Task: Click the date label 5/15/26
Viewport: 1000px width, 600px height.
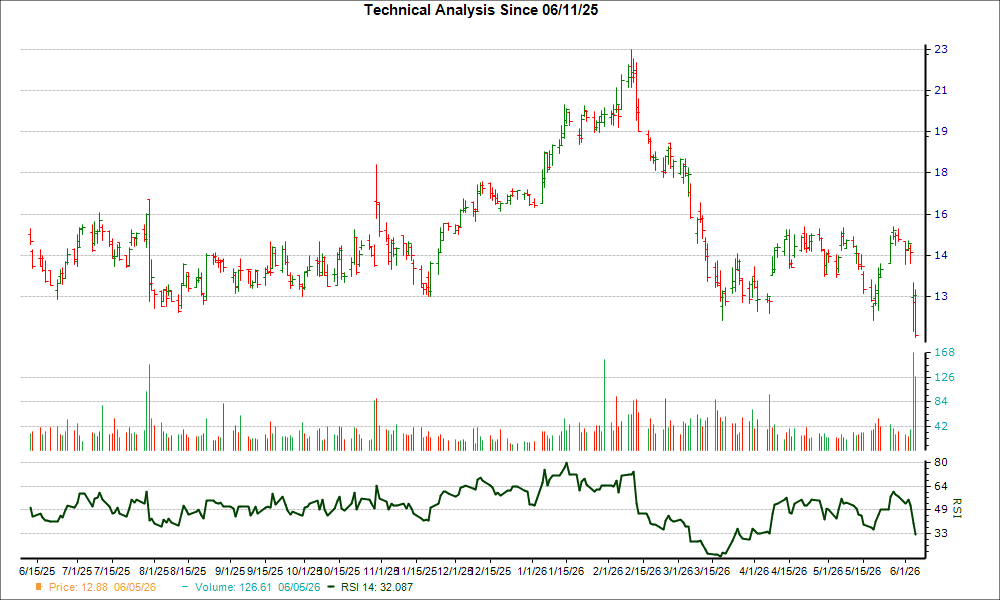Action: [863, 571]
